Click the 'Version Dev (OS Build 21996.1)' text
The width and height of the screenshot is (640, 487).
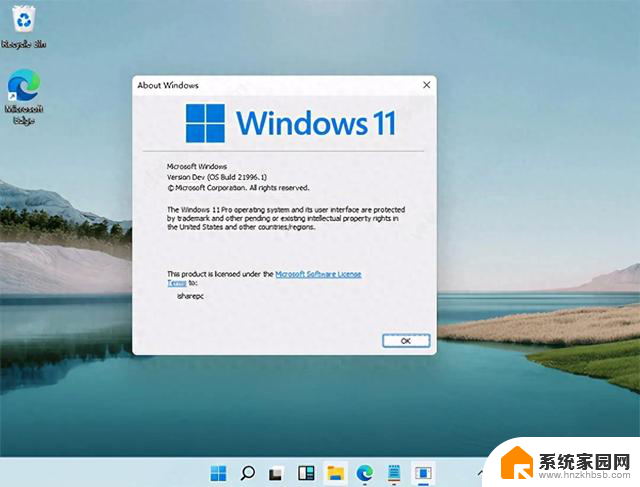click(x=217, y=177)
